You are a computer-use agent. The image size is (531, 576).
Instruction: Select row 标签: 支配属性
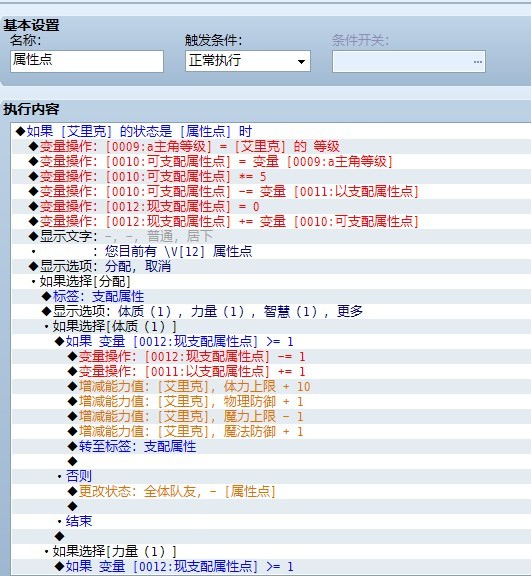click(271, 296)
